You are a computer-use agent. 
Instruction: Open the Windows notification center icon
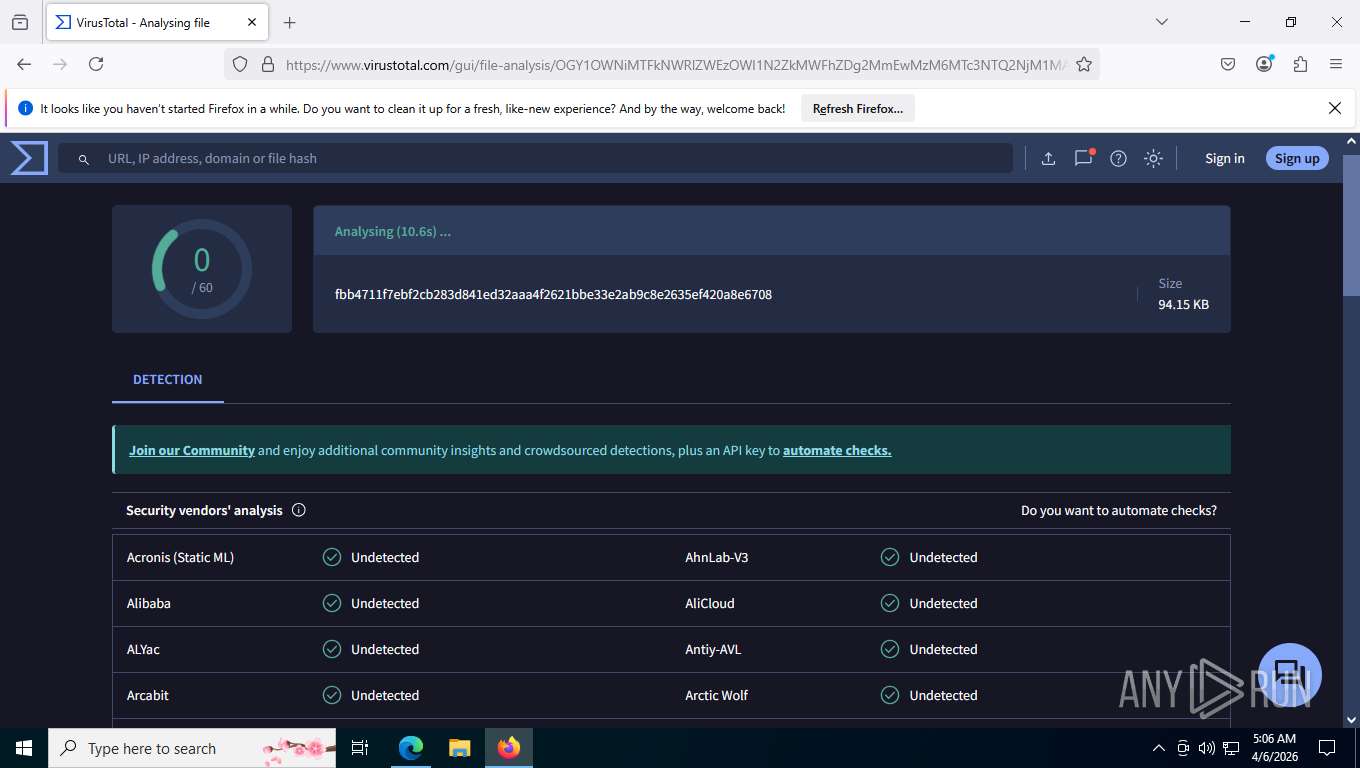(x=1327, y=748)
